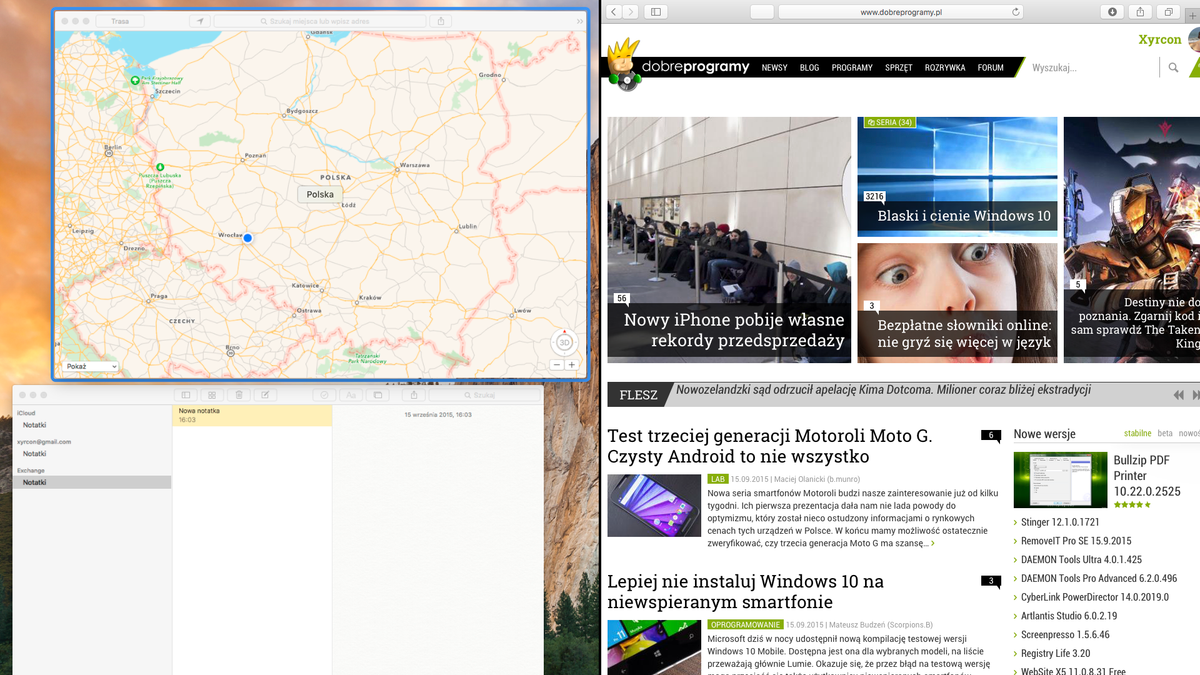Image resolution: width=1200 pixels, height=675 pixels.
Task: Click the SERIA (34) badge
Action: (x=889, y=123)
